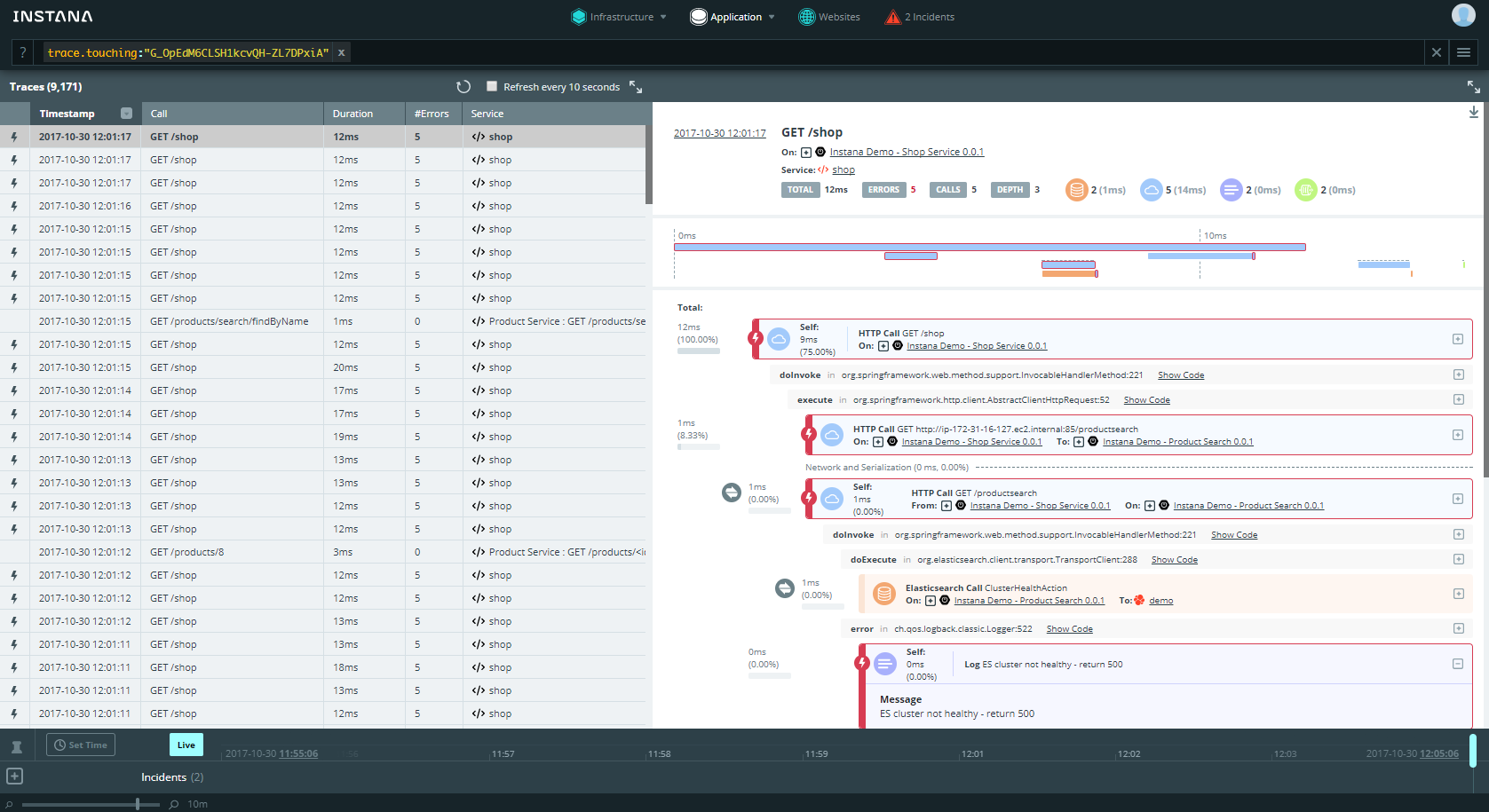The height and width of the screenshot is (812, 1489).
Task: Click the log icon on ES cluster row
Action: tap(885, 664)
